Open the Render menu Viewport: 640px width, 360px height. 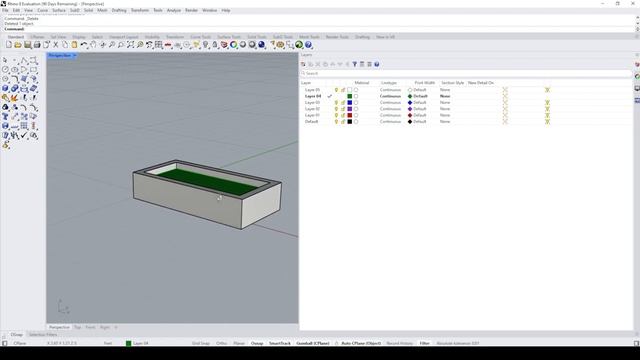[x=191, y=10]
